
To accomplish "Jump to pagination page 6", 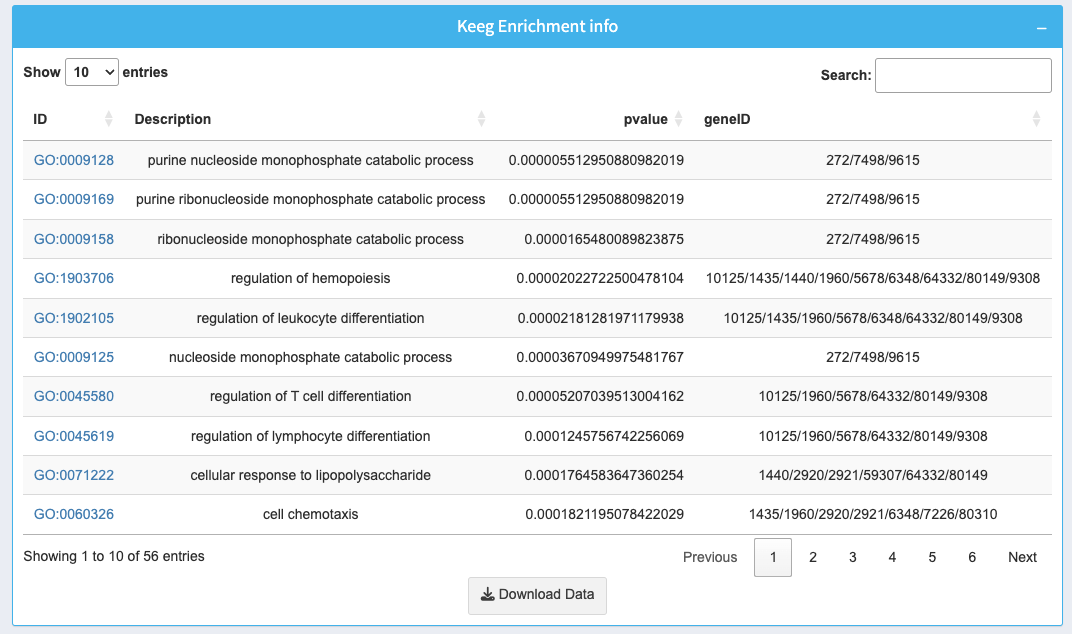I will (x=971, y=557).
